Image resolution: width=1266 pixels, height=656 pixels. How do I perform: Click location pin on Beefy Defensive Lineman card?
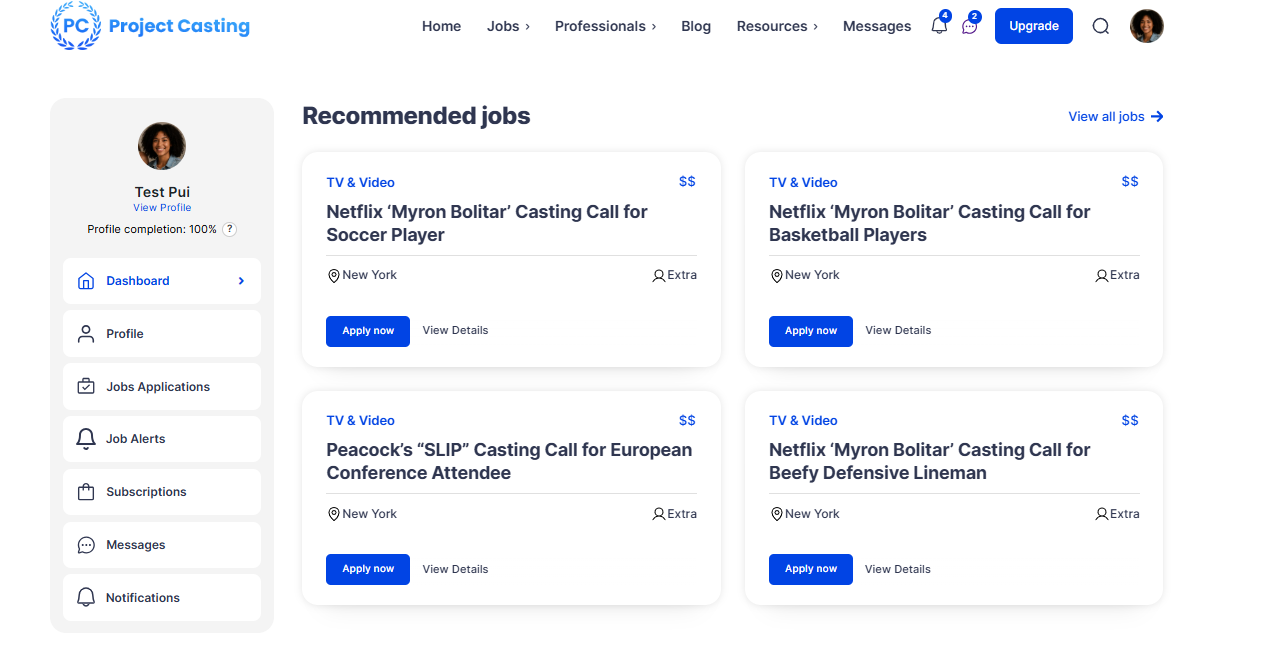click(776, 514)
